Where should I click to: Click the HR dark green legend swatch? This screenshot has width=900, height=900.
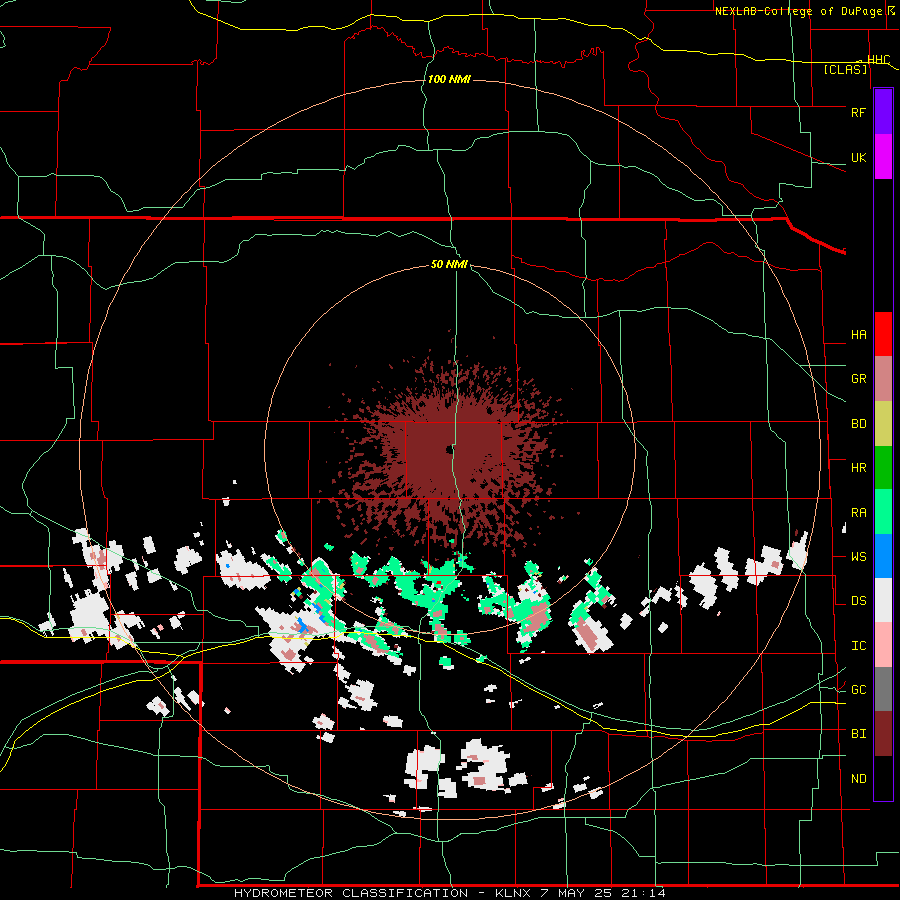click(883, 468)
